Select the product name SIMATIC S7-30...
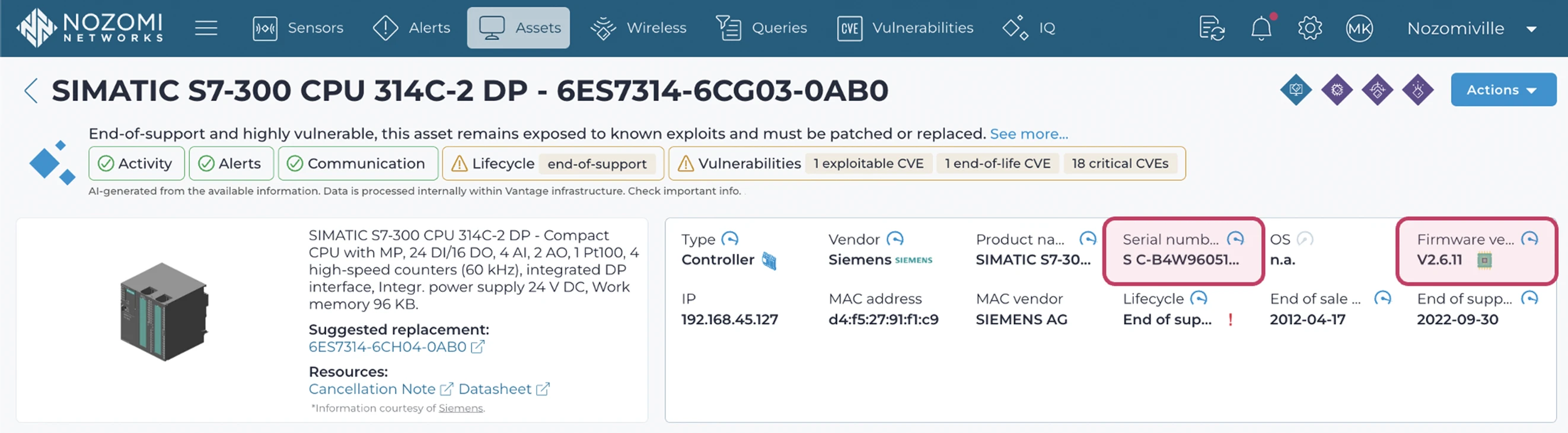The image size is (1568, 433). click(x=1033, y=260)
